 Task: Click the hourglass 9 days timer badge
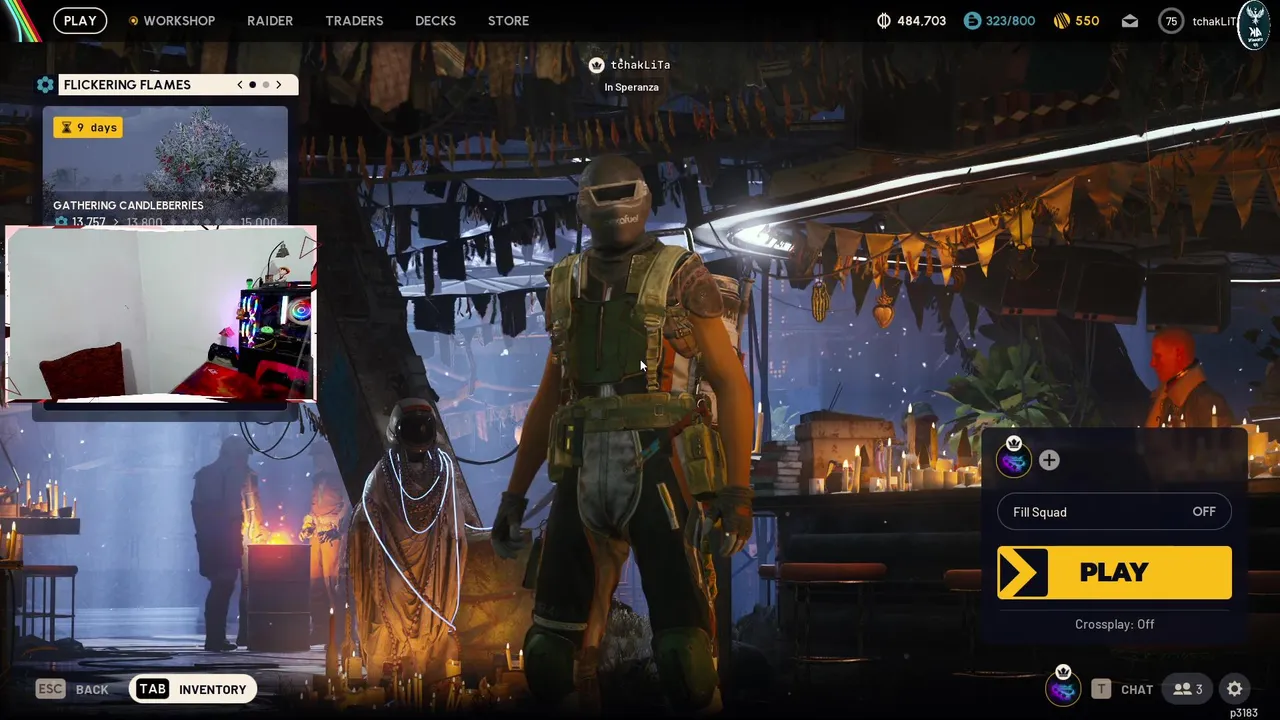click(88, 127)
